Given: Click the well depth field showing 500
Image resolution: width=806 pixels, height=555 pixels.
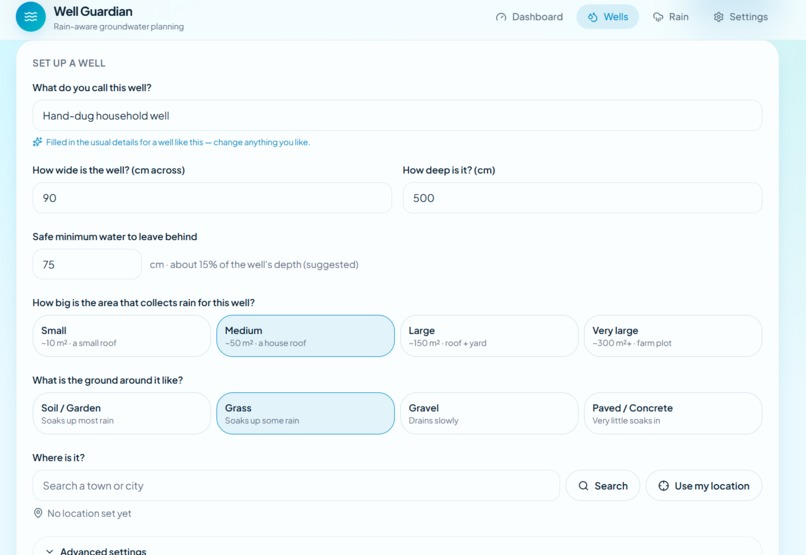Looking at the screenshot, I should (x=582, y=198).
